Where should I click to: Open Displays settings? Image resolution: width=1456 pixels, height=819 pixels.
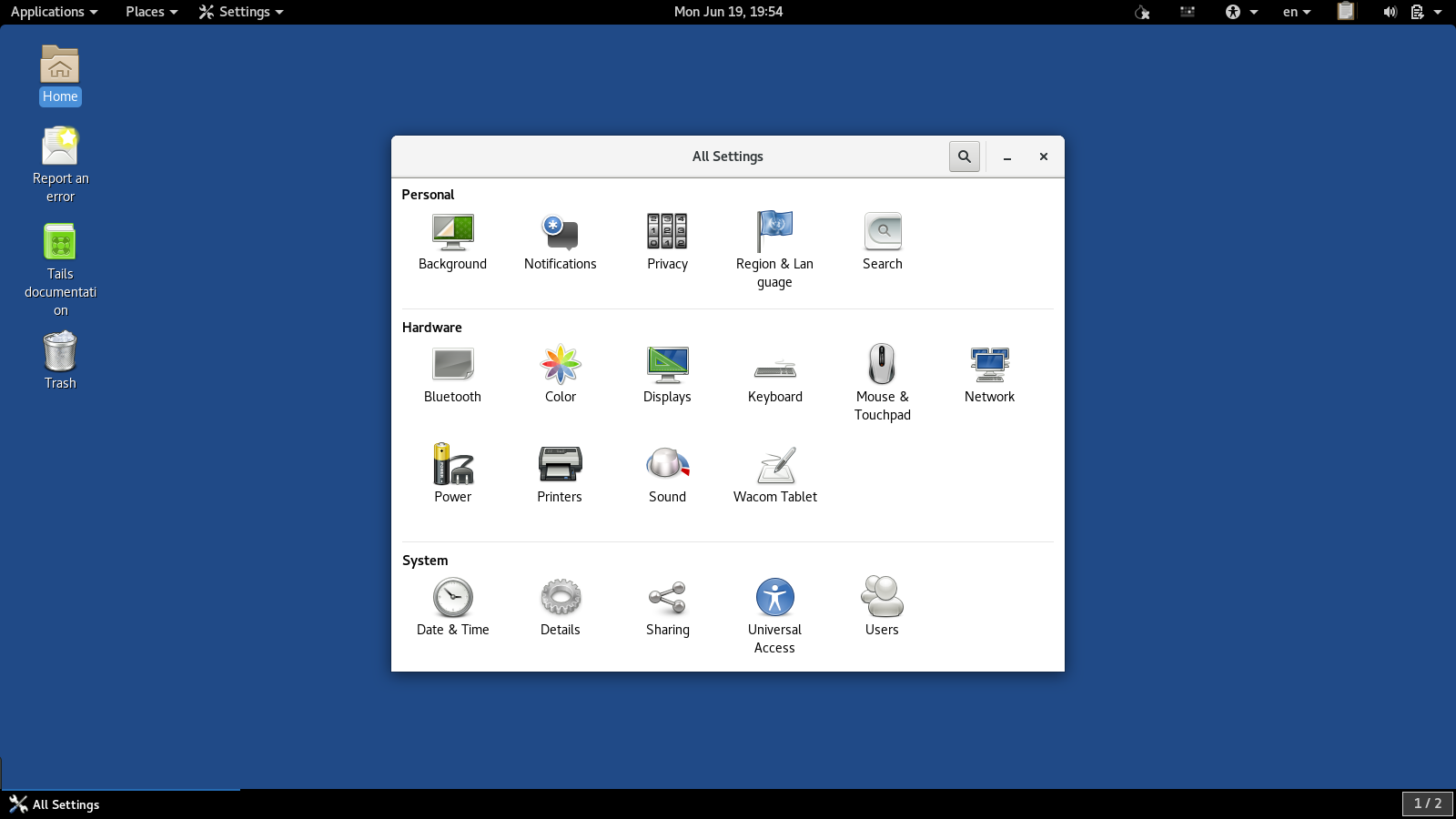click(x=667, y=374)
